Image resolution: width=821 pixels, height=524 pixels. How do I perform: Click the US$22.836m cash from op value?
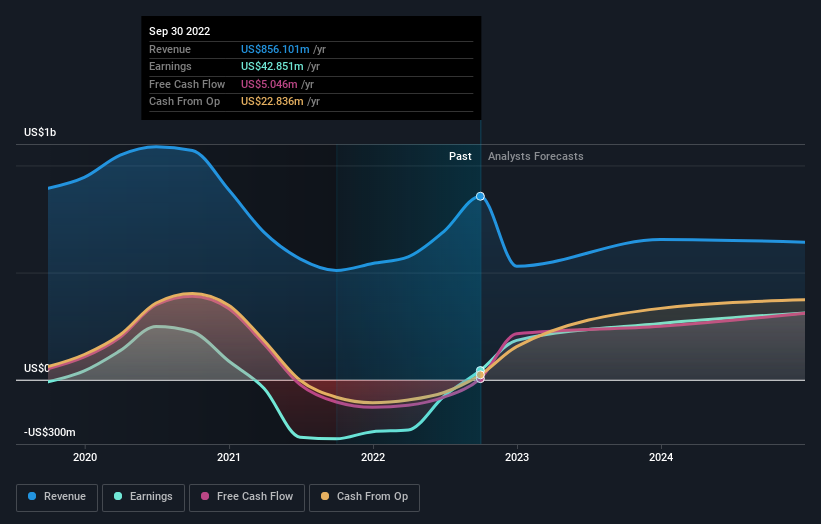(x=272, y=102)
